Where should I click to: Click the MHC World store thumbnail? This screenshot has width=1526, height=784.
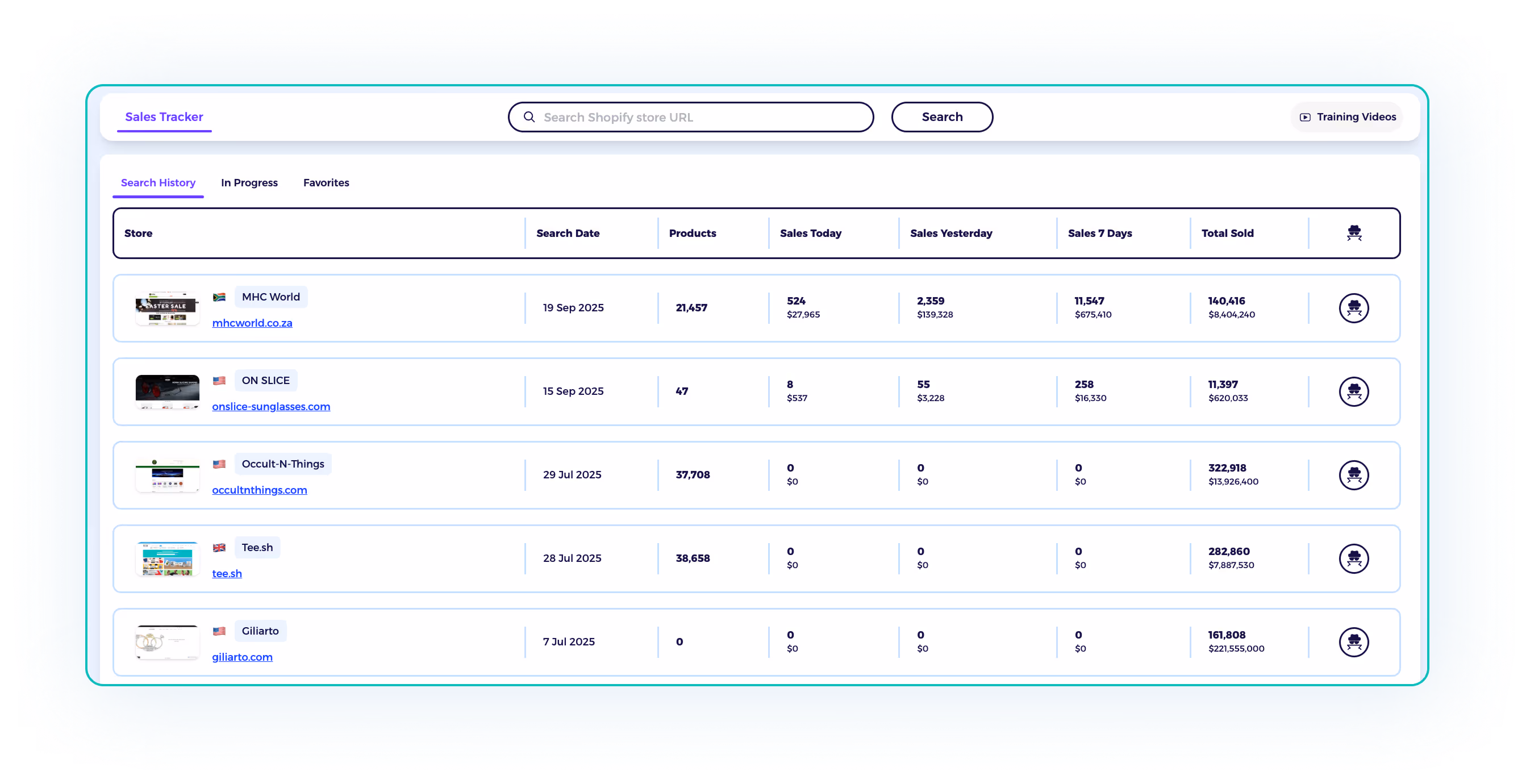(x=167, y=308)
